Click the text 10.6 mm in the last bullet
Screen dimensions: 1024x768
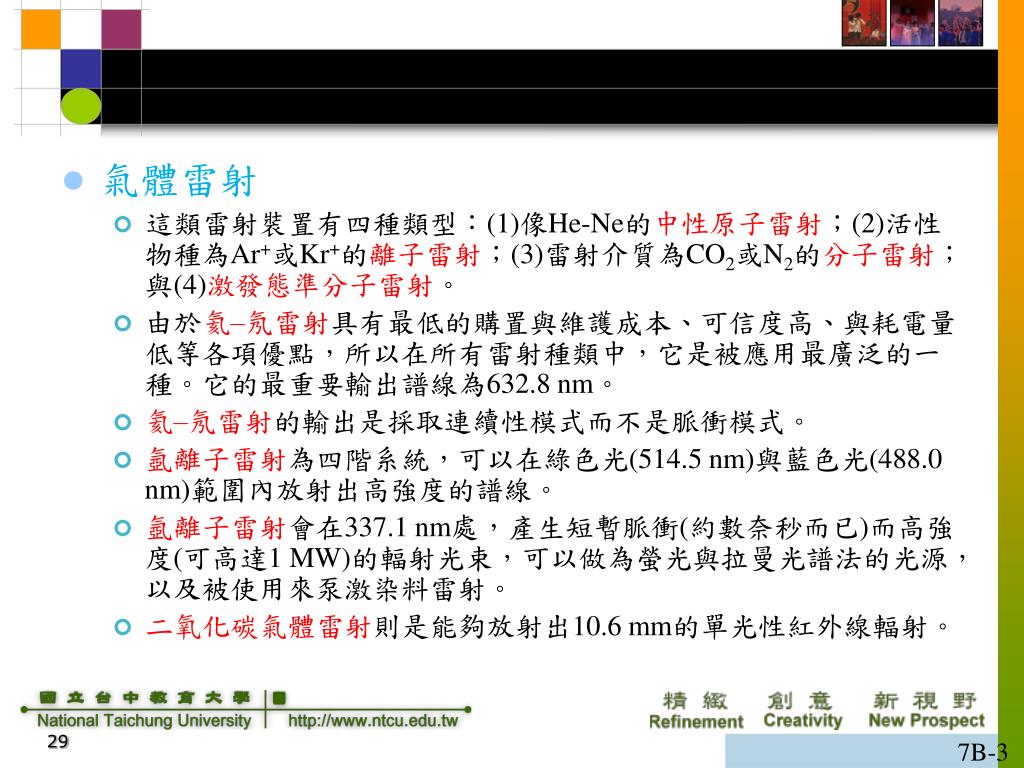622,627
